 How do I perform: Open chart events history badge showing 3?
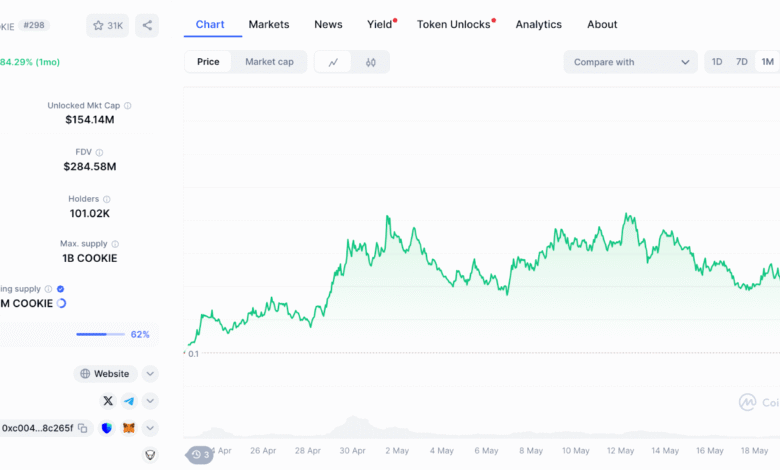(x=200, y=455)
